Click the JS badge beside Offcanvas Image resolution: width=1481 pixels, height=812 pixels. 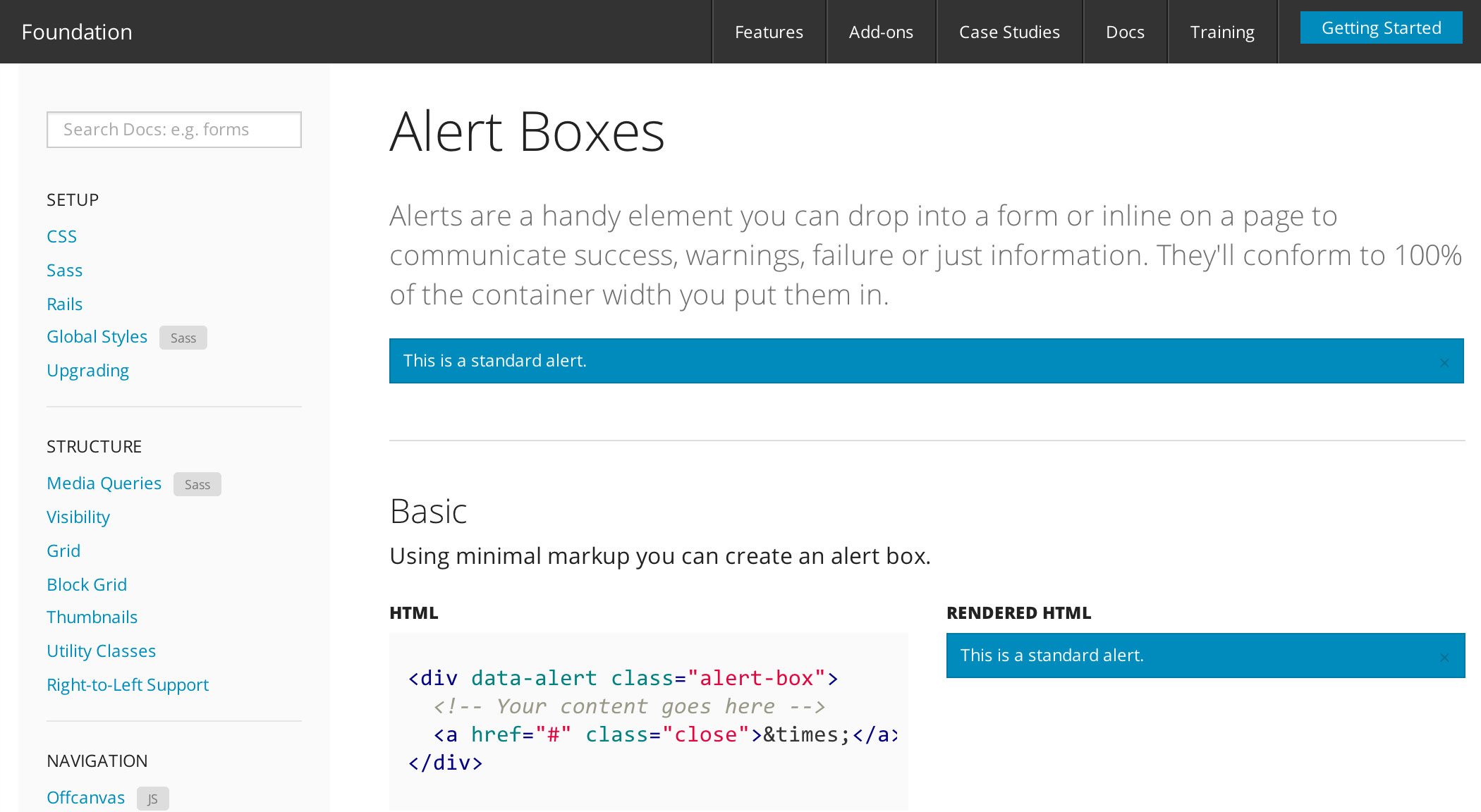tap(153, 799)
